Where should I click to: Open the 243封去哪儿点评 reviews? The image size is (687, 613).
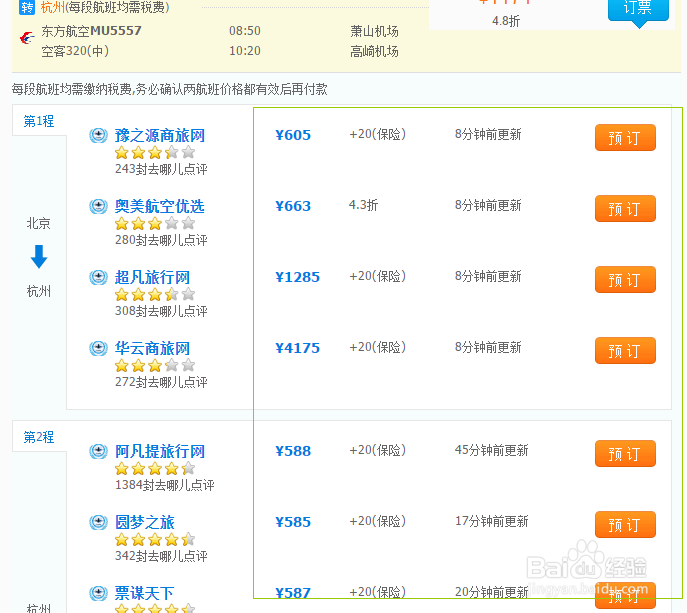[161, 169]
